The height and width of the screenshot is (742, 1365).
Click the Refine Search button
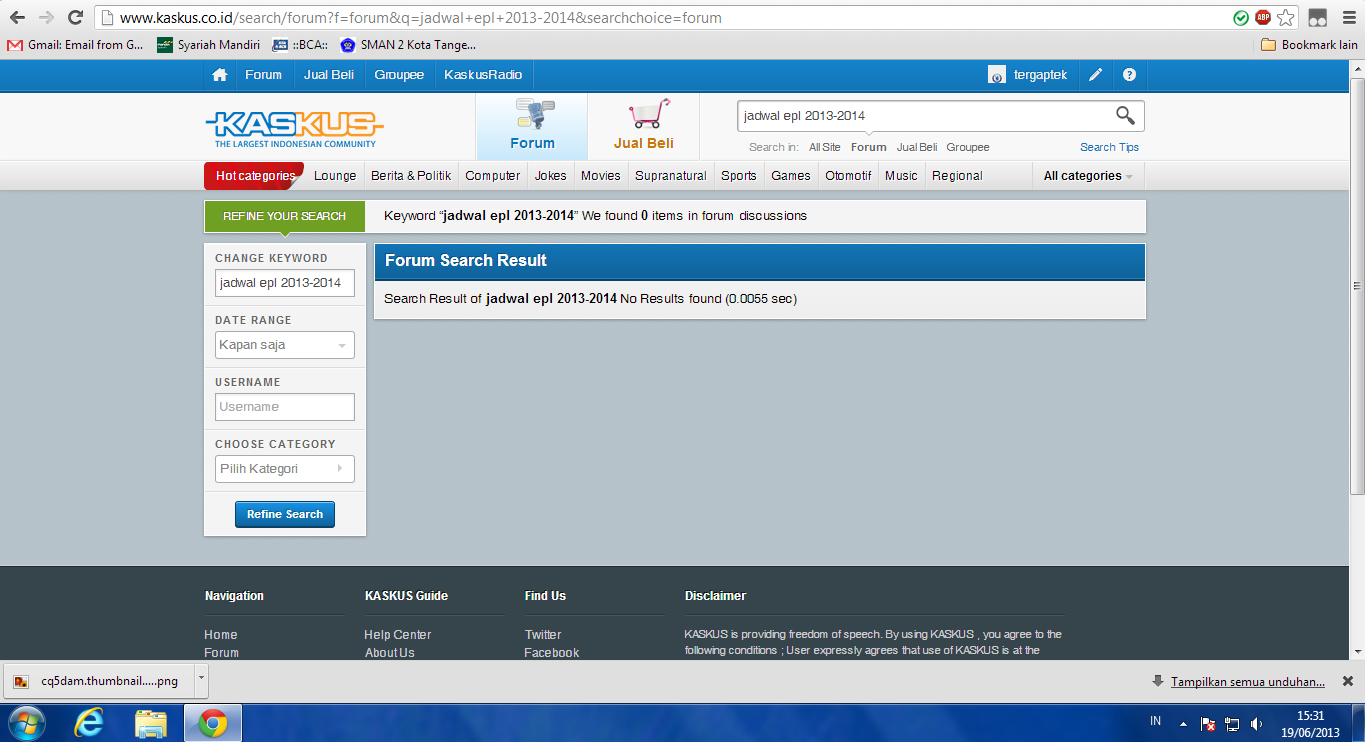tap(285, 514)
